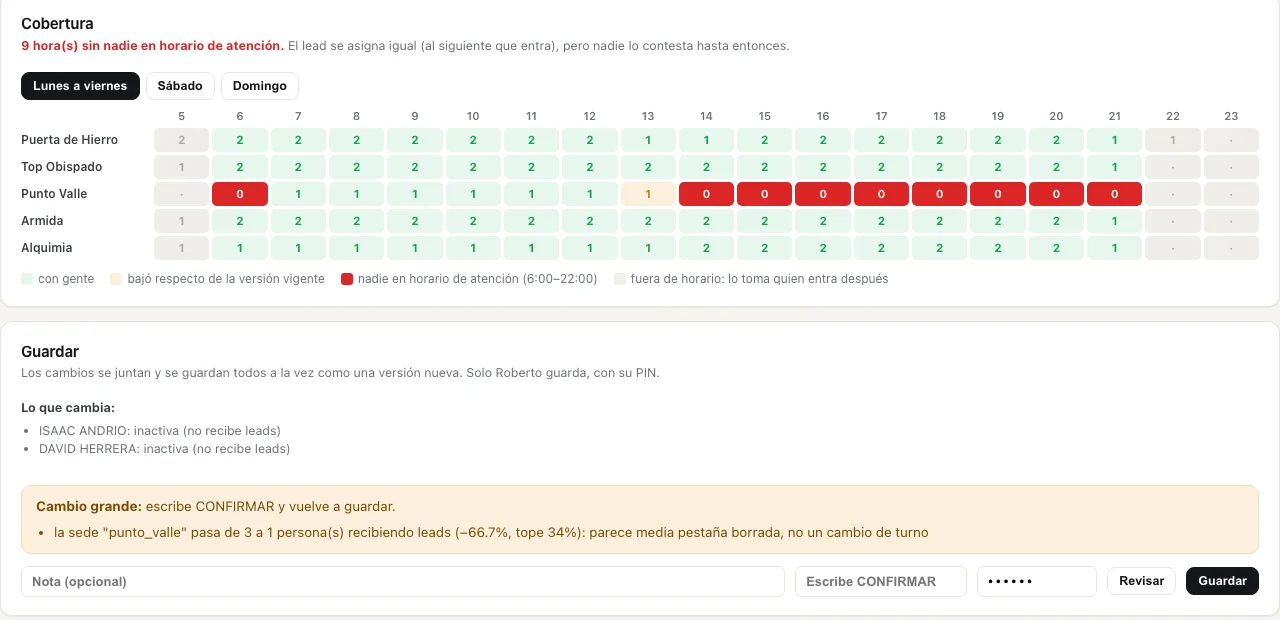Click the red Punto Valle cell at hour 18
This screenshot has height=620, width=1280.
(940, 194)
